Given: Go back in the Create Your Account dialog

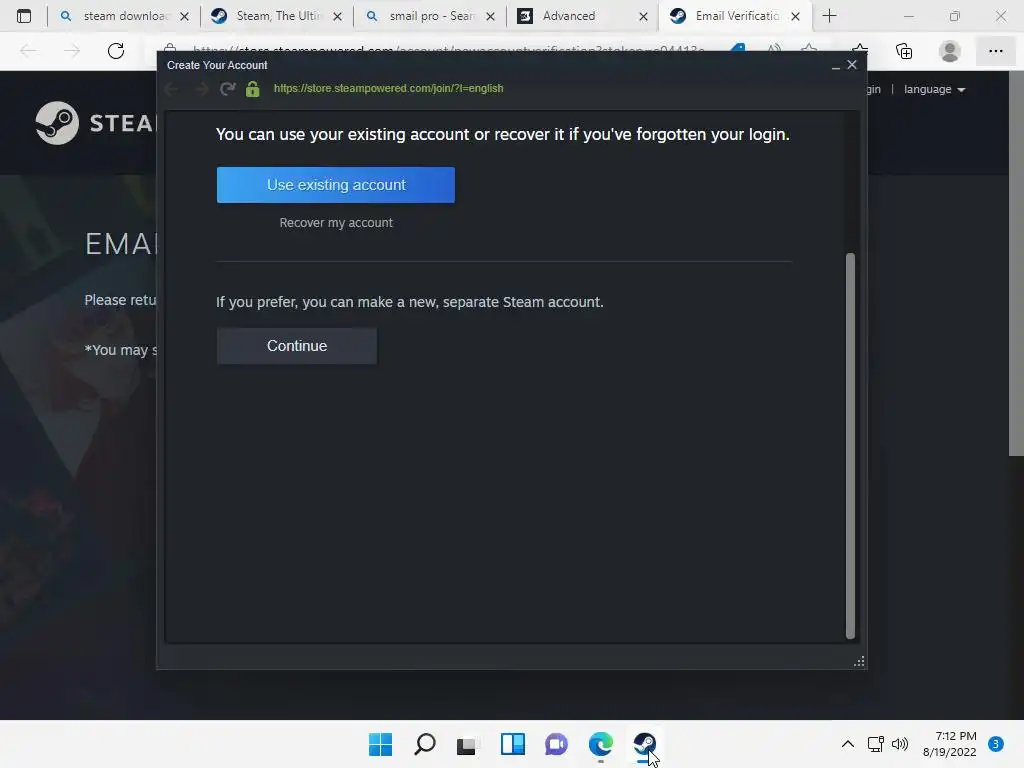Looking at the screenshot, I should pyautogui.click(x=172, y=89).
